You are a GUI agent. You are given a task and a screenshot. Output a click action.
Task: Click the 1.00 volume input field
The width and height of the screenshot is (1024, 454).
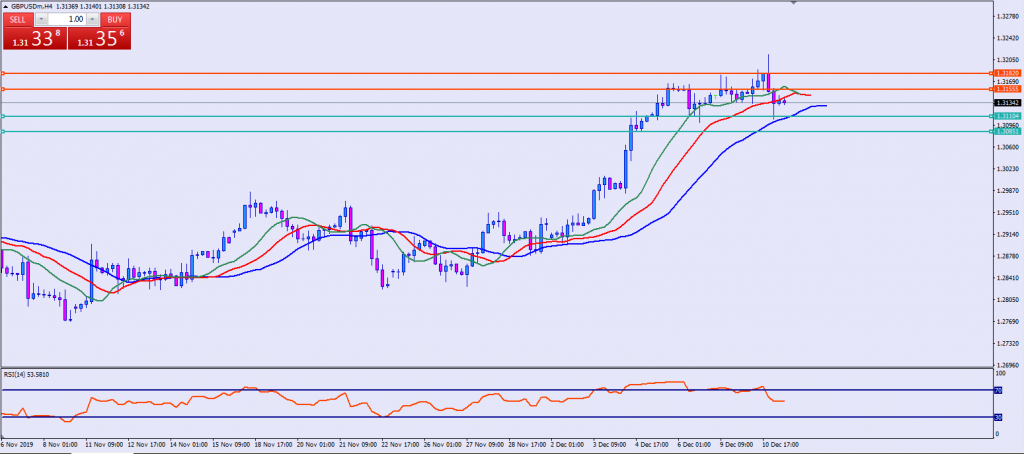click(x=66, y=19)
